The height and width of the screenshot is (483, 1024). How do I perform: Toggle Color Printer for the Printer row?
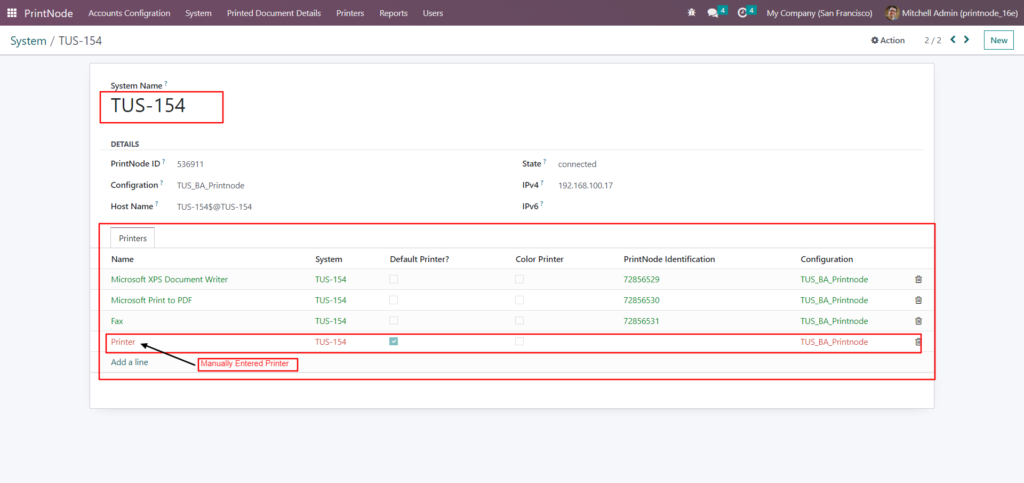point(519,341)
